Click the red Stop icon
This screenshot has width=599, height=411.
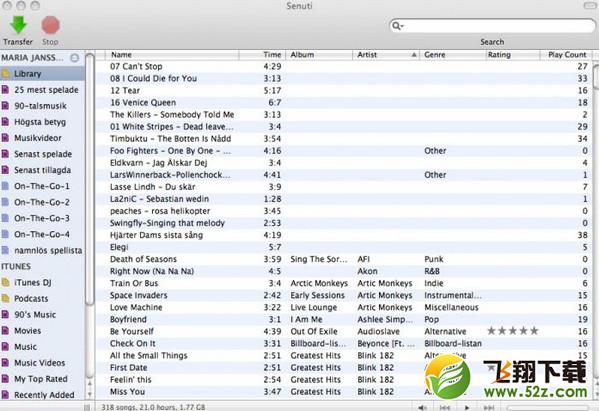pyautogui.click(x=50, y=25)
